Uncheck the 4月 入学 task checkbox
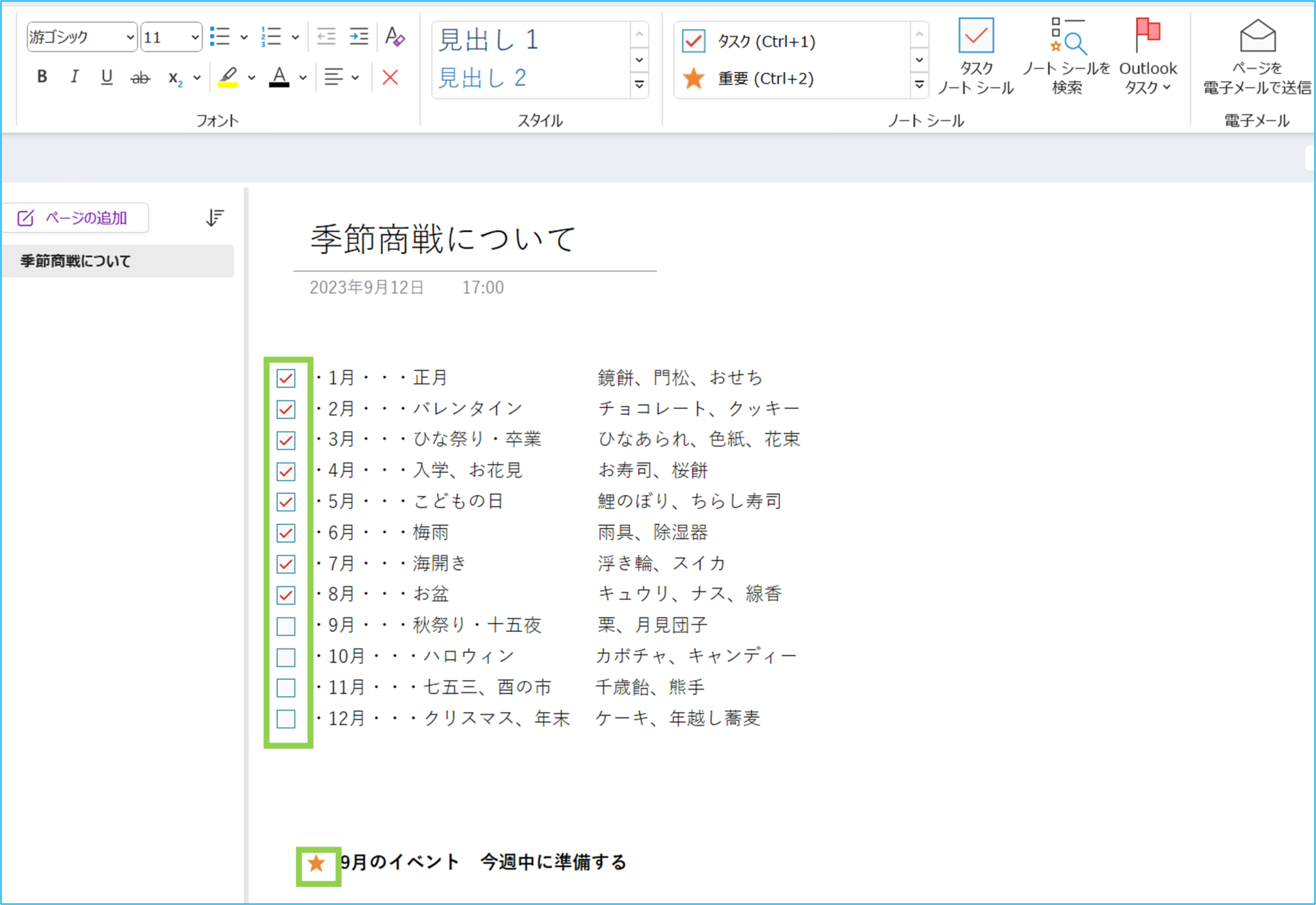This screenshot has width=1316, height=905. pyautogui.click(x=286, y=471)
